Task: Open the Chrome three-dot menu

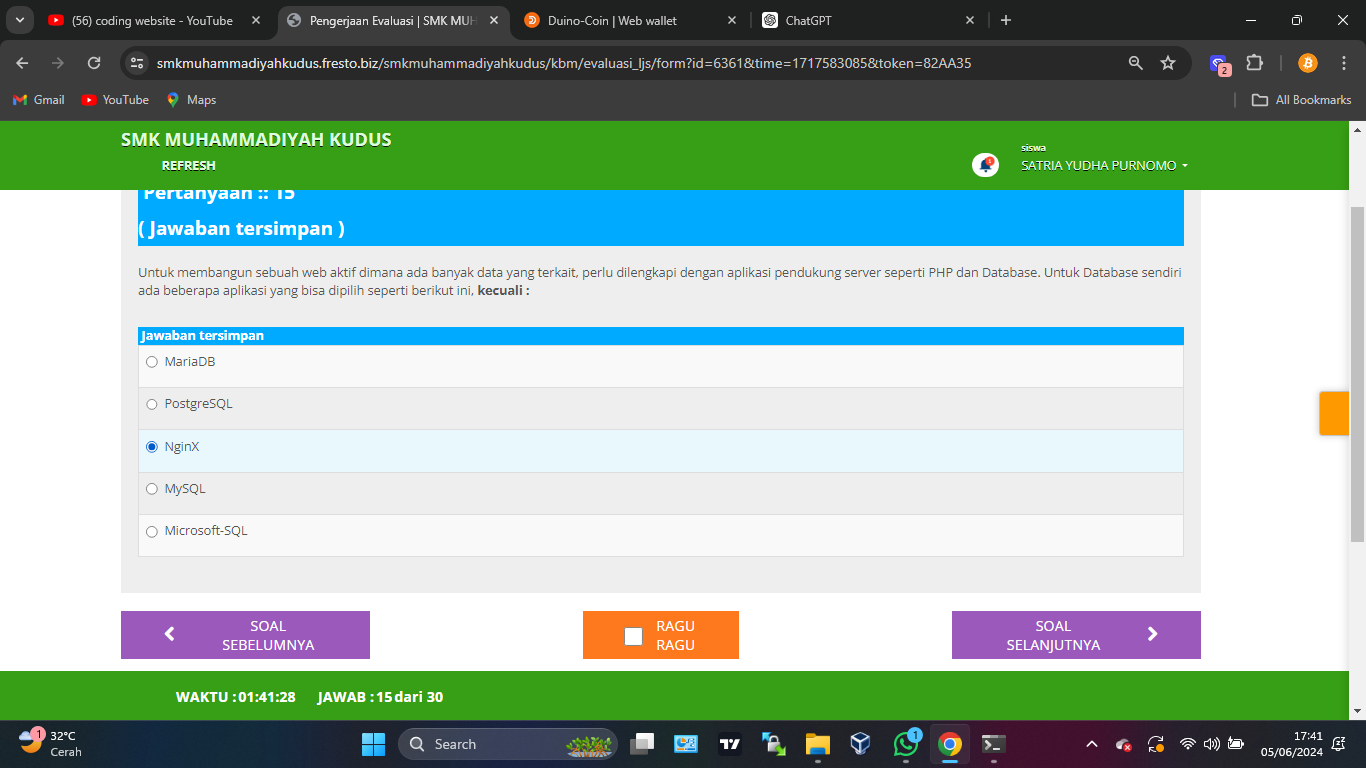Action: [1344, 63]
